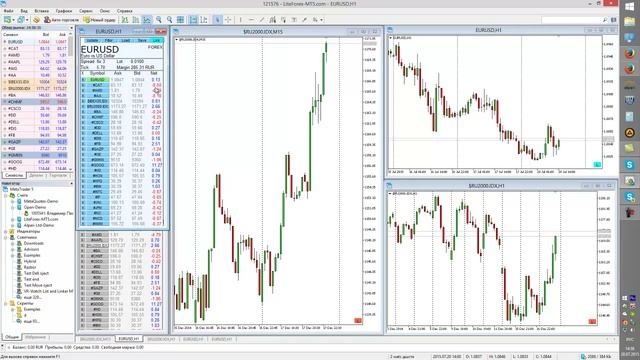Select #GOOG row in Market Watch
The height and width of the screenshot is (360, 640).
[35, 162]
